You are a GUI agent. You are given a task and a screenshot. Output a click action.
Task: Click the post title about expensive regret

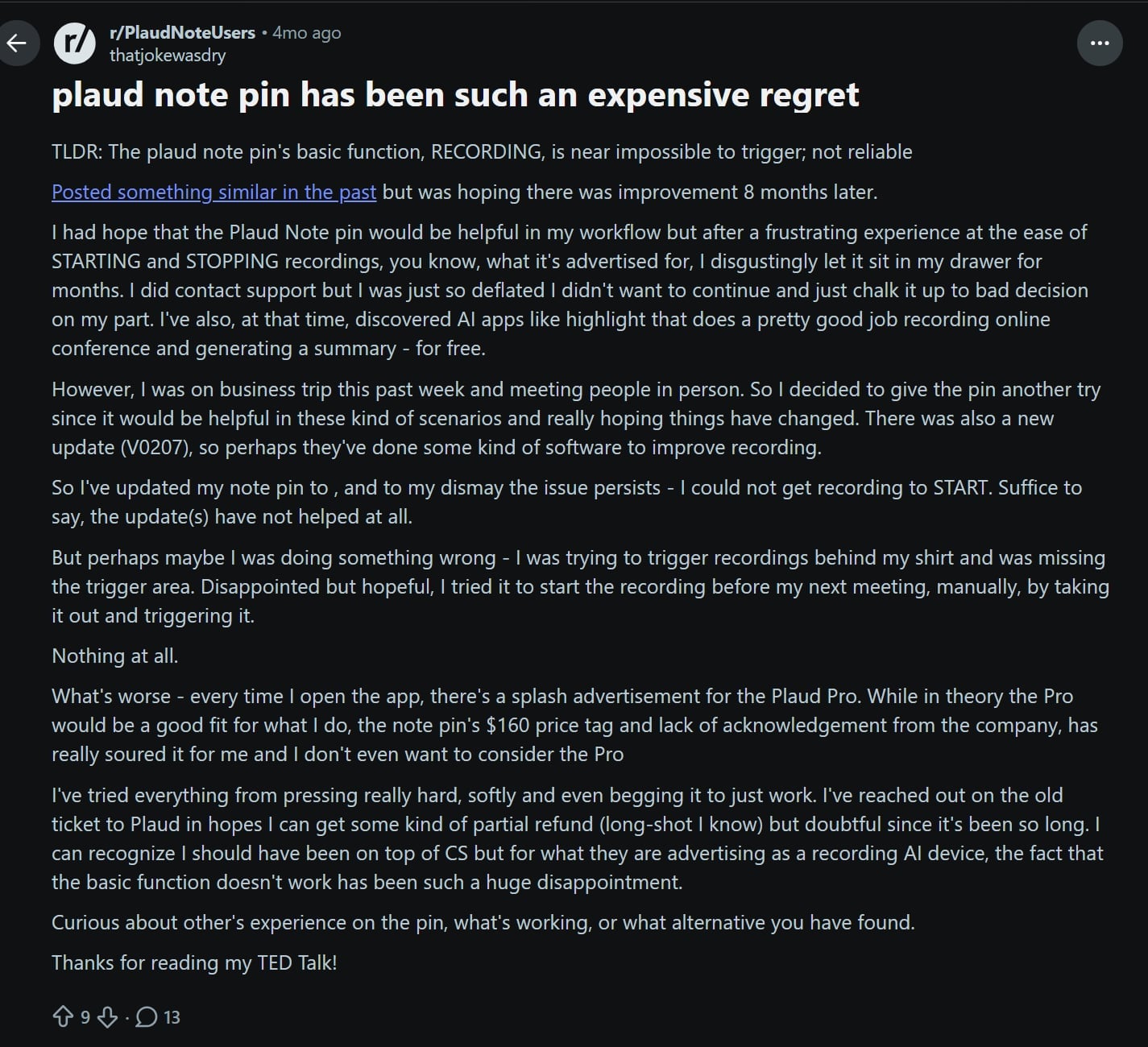[x=455, y=95]
